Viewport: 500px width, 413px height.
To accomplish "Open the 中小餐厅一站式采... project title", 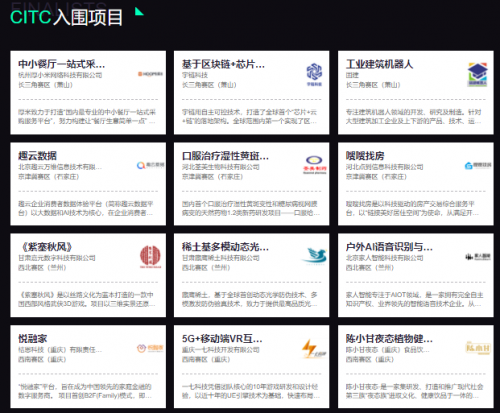I will click(62, 64).
